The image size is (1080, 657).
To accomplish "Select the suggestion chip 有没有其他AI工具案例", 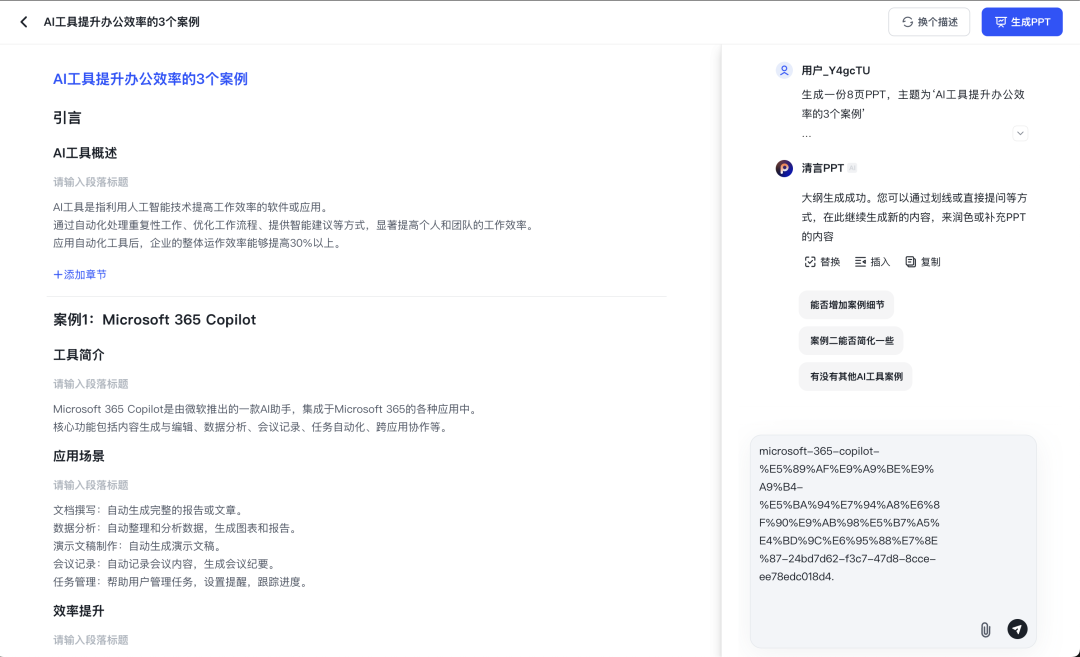I will click(x=855, y=377).
